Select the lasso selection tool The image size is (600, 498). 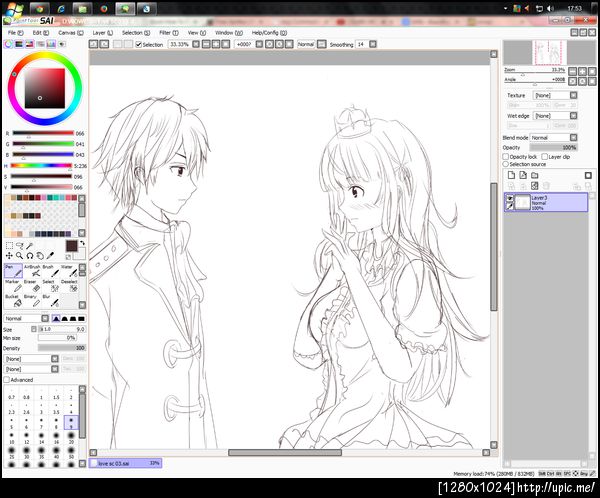pyautogui.click(x=20, y=245)
